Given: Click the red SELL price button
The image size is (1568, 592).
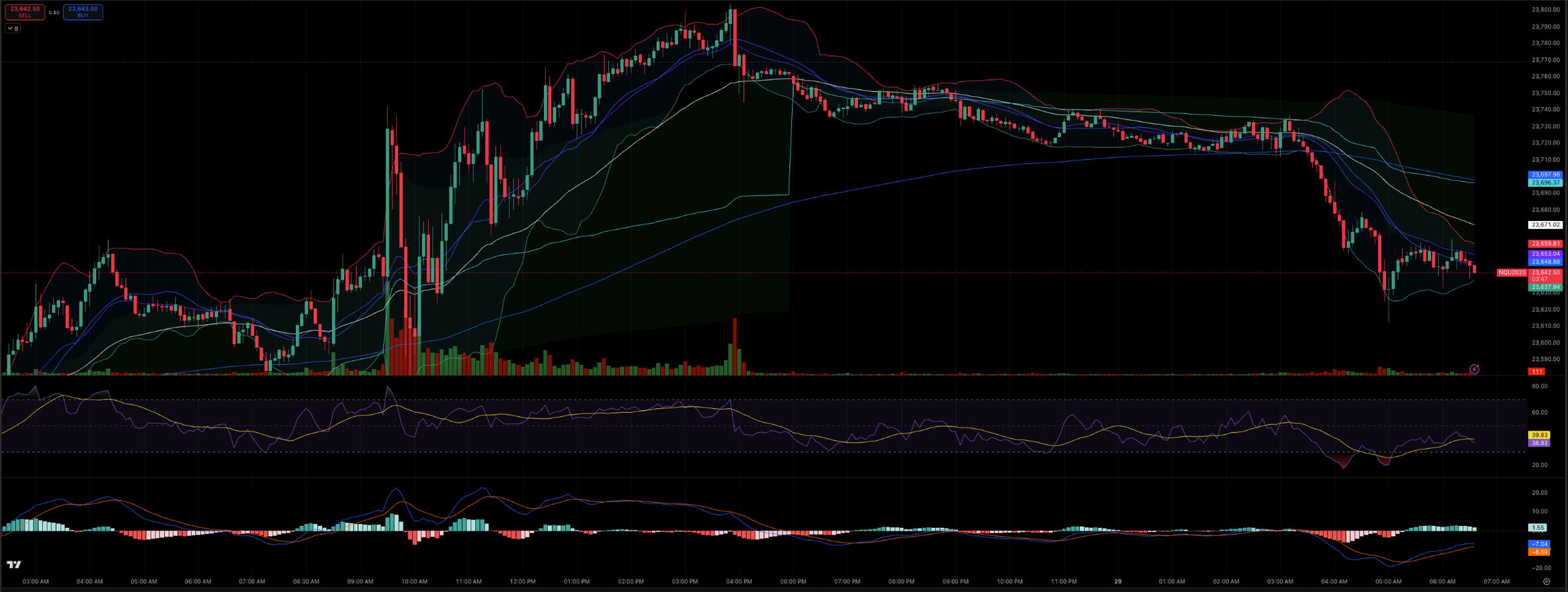Looking at the screenshot, I should pyautogui.click(x=25, y=11).
